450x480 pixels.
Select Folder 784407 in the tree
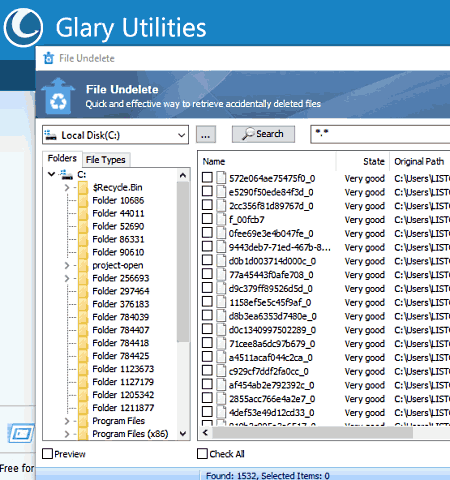(121, 330)
